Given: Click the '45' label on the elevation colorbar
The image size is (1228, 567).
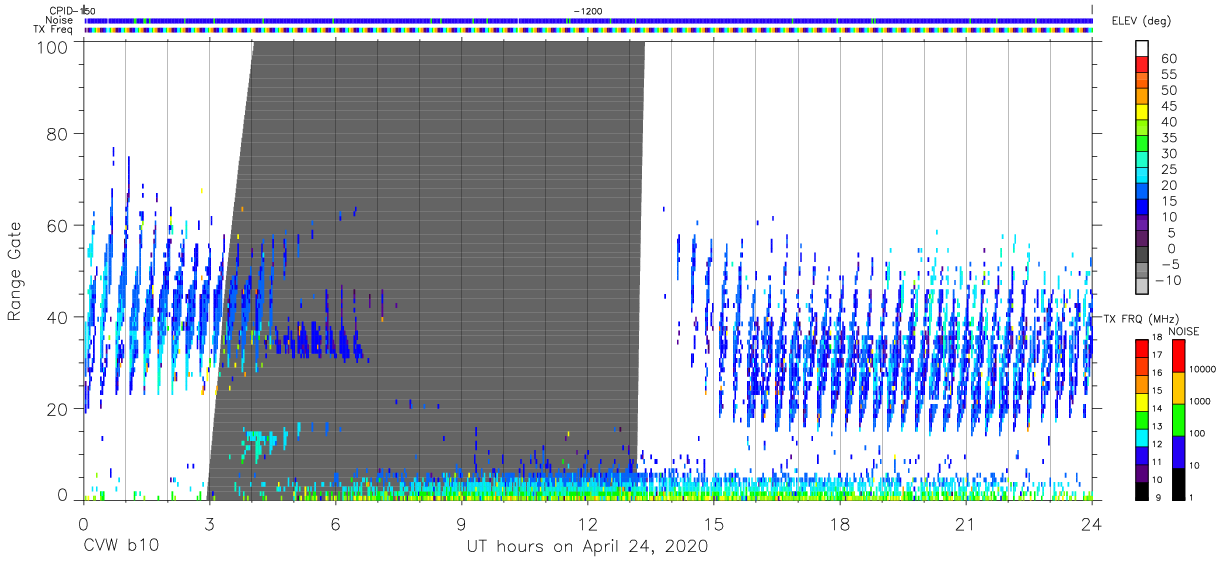Looking at the screenshot, I should tap(1168, 106).
